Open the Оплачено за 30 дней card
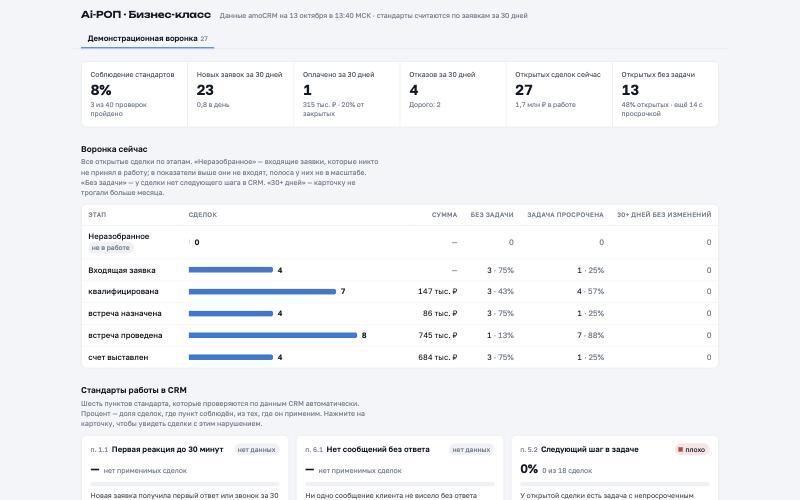Image resolution: width=800 pixels, height=500 pixels. pyautogui.click(x=346, y=94)
